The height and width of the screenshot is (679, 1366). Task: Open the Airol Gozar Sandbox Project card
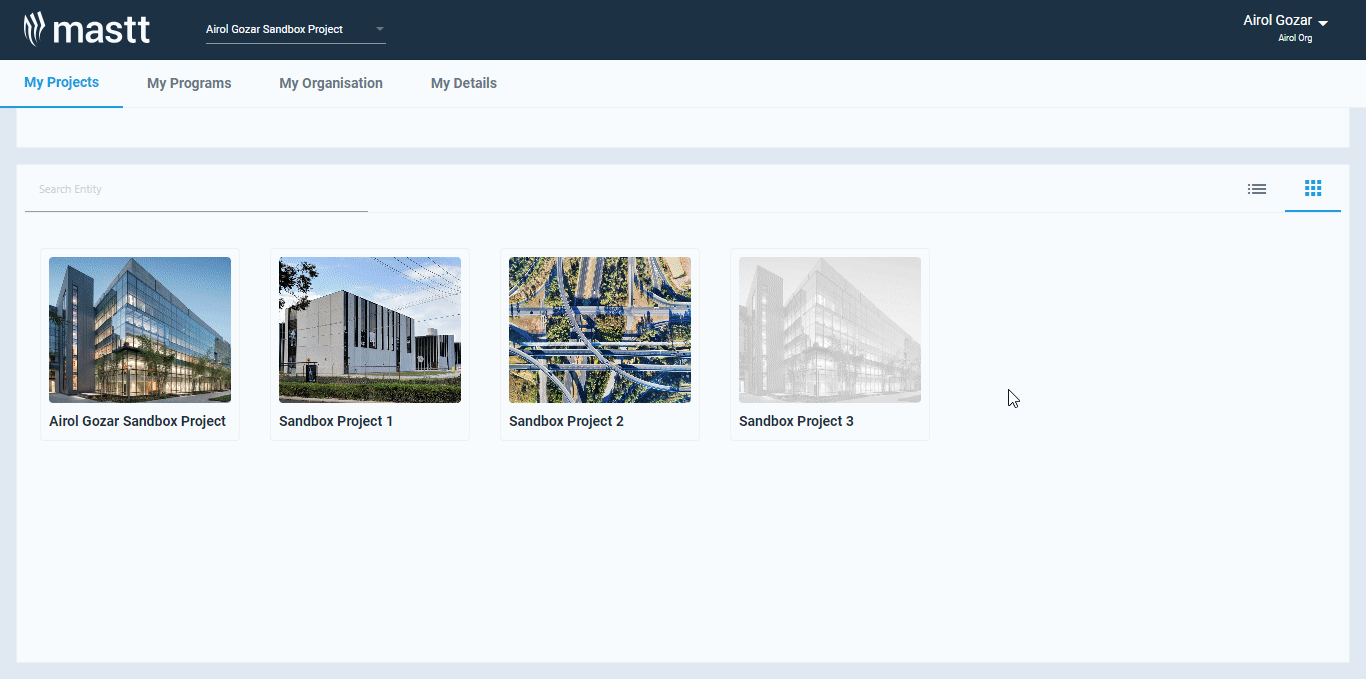[139, 344]
